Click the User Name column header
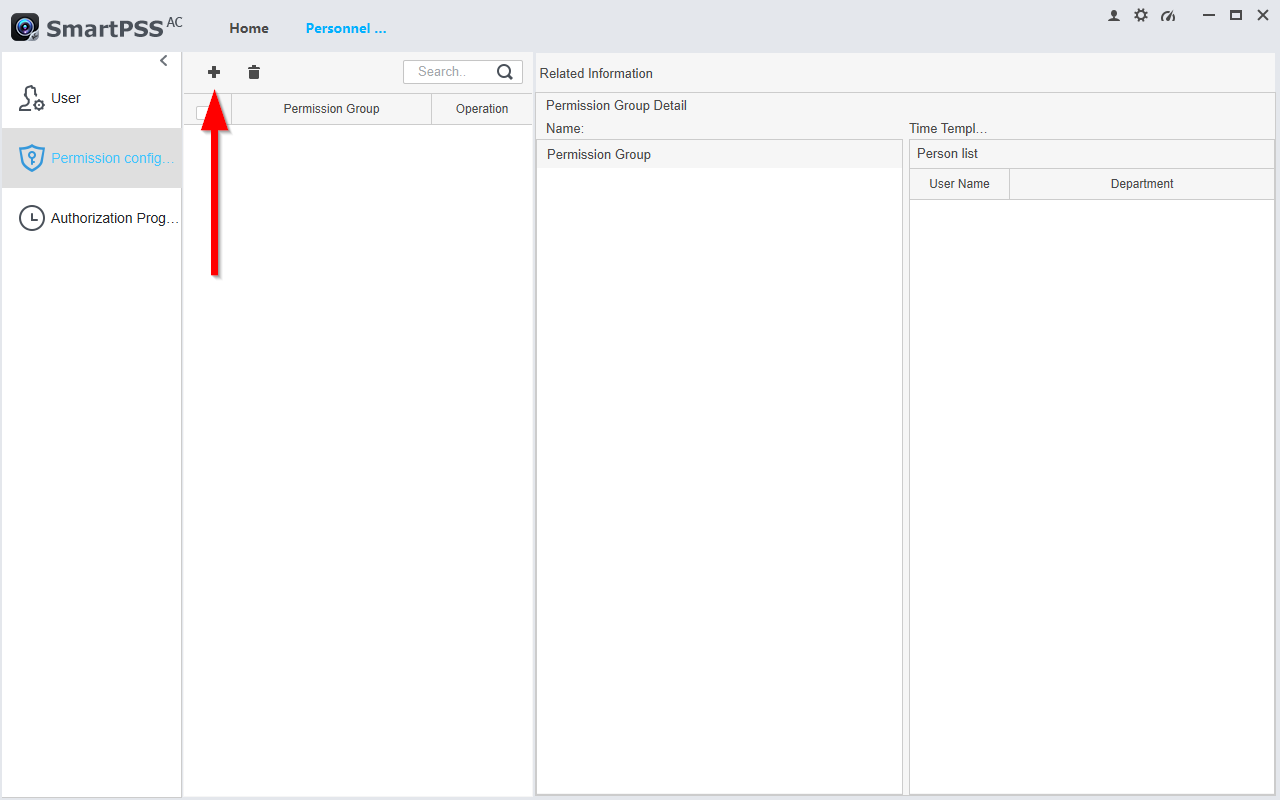The width and height of the screenshot is (1280, 800). pyautogui.click(x=959, y=184)
